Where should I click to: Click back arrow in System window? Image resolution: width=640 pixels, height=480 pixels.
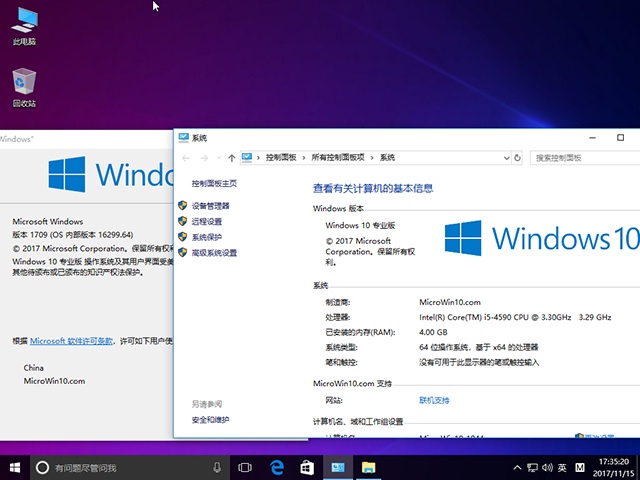(x=186, y=158)
